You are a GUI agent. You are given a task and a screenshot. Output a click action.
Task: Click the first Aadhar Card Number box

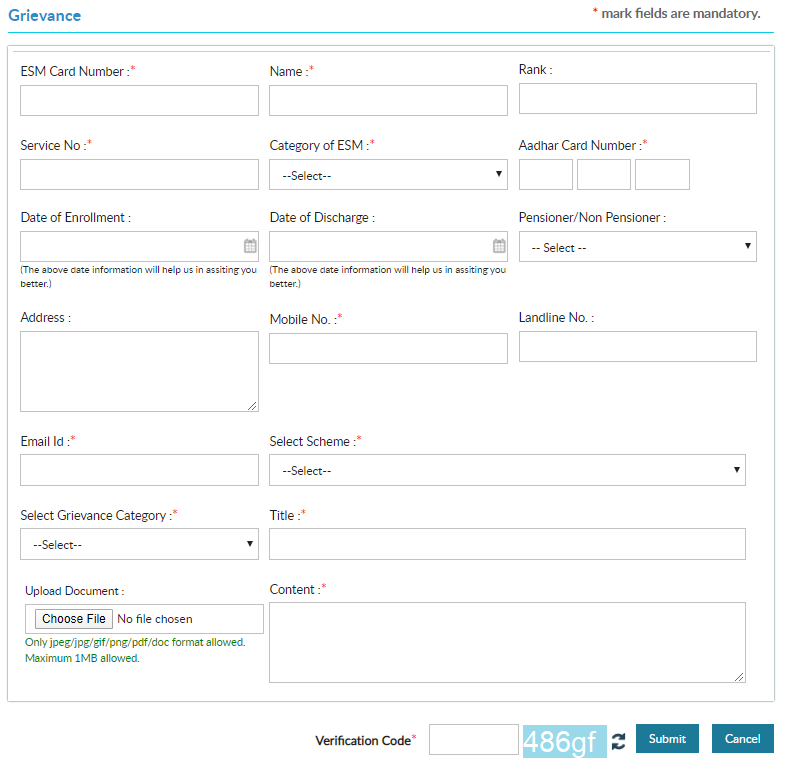(x=546, y=175)
